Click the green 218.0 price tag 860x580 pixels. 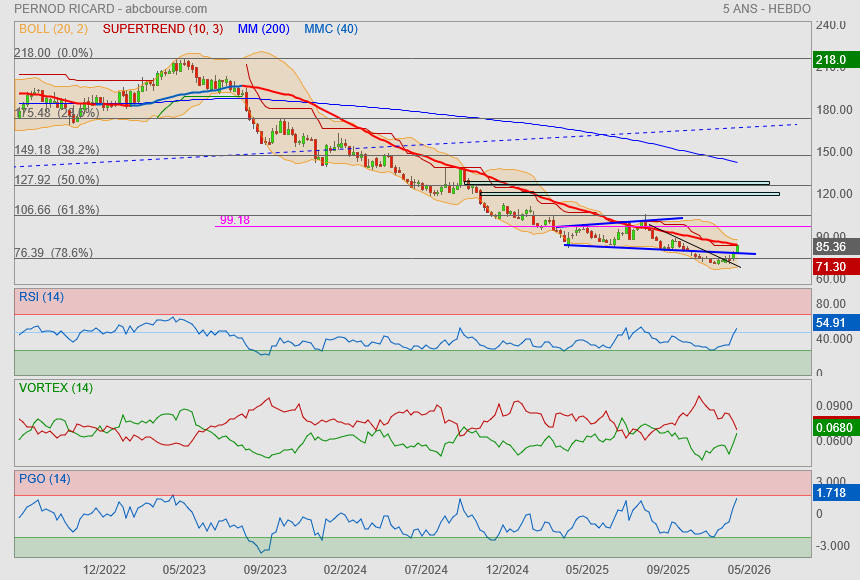pyautogui.click(x=830, y=60)
